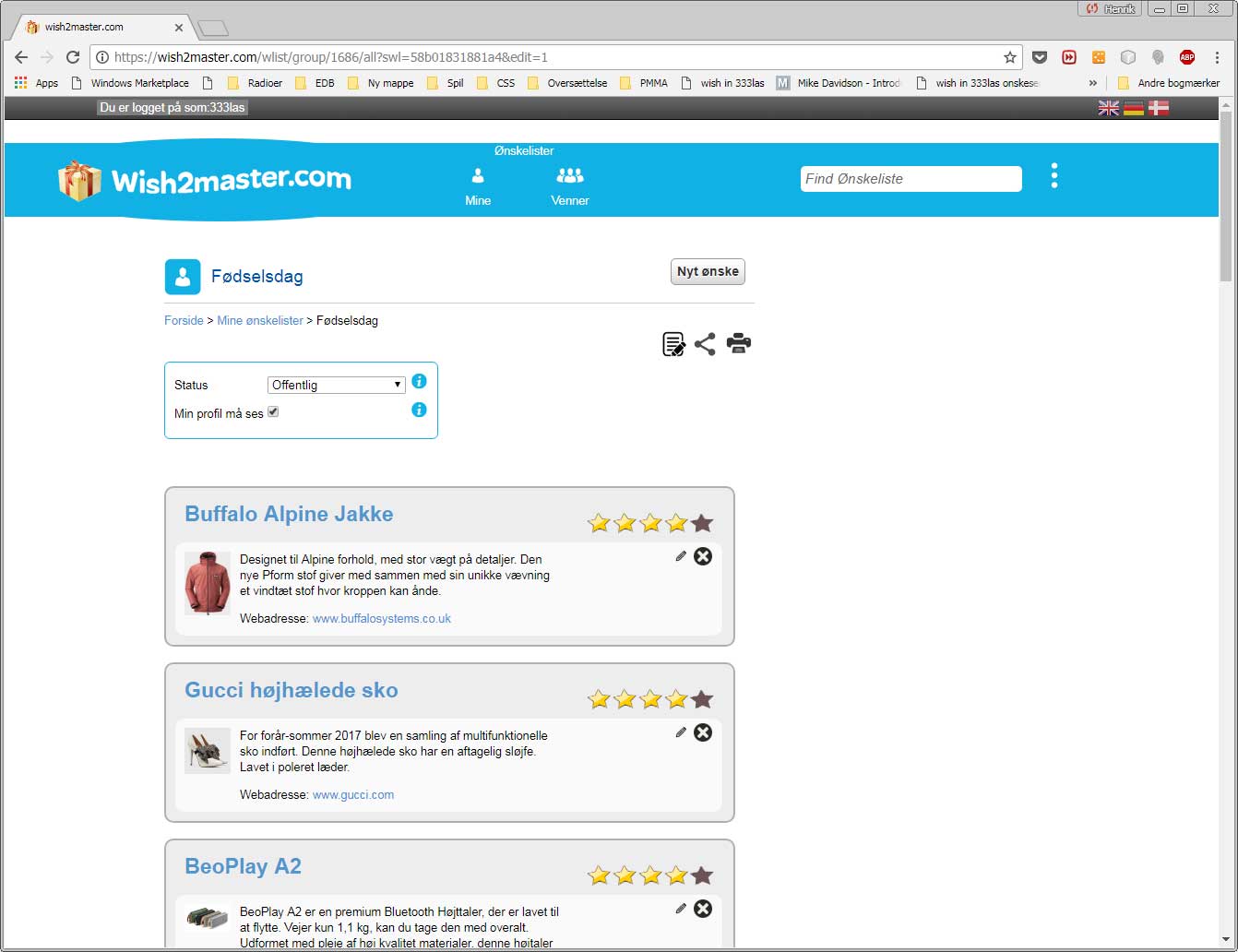Share the Fødselsdag wish list

point(705,344)
